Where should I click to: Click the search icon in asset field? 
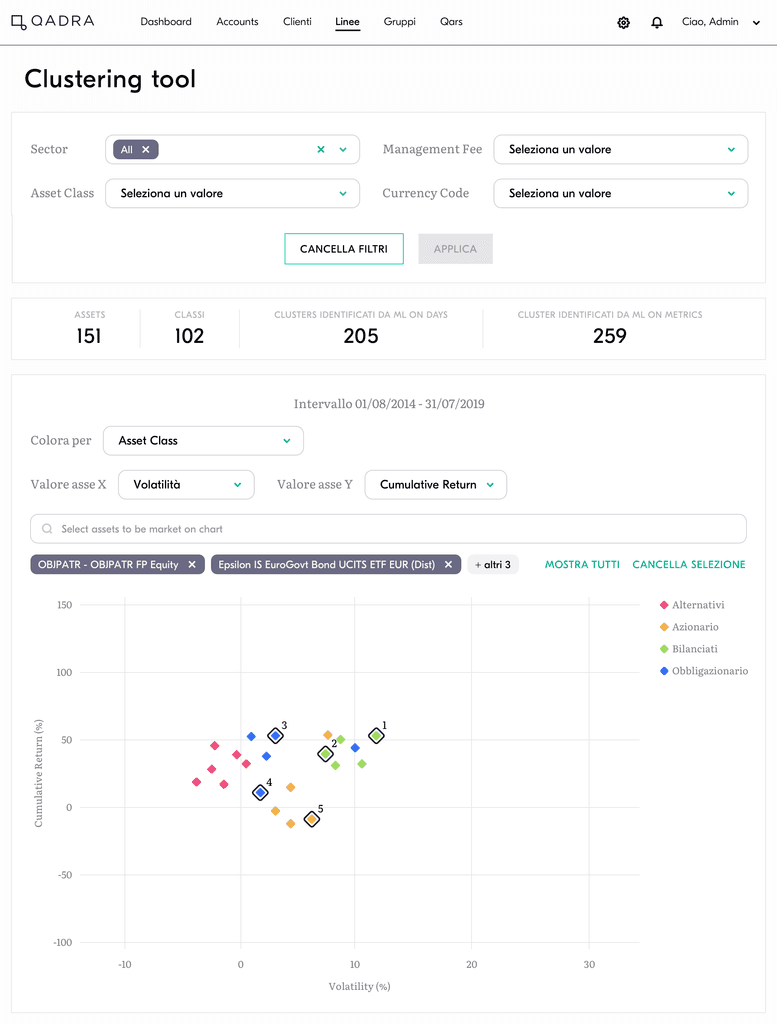click(47, 529)
